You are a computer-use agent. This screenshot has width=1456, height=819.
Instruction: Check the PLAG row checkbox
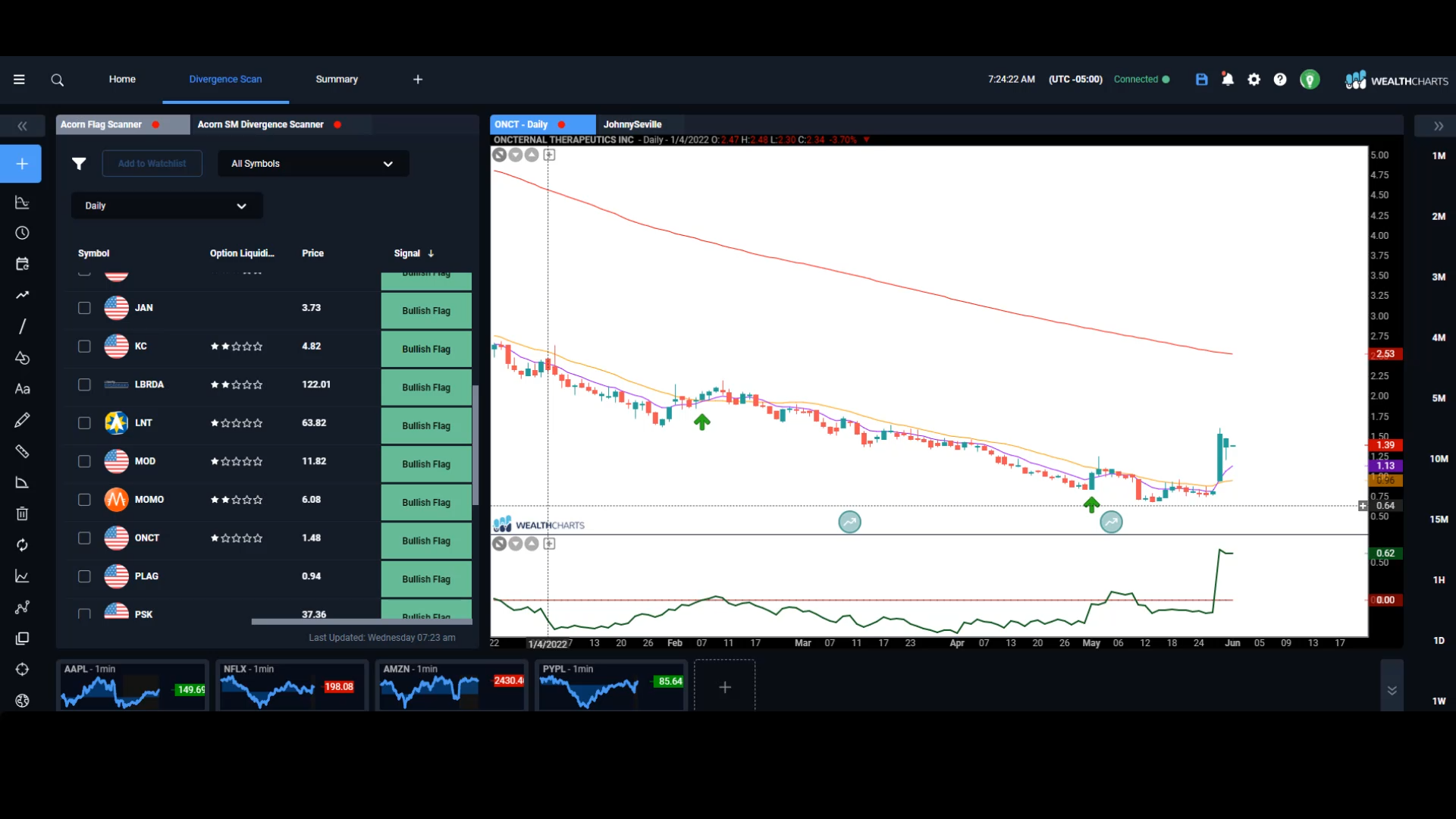click(84, 576)
